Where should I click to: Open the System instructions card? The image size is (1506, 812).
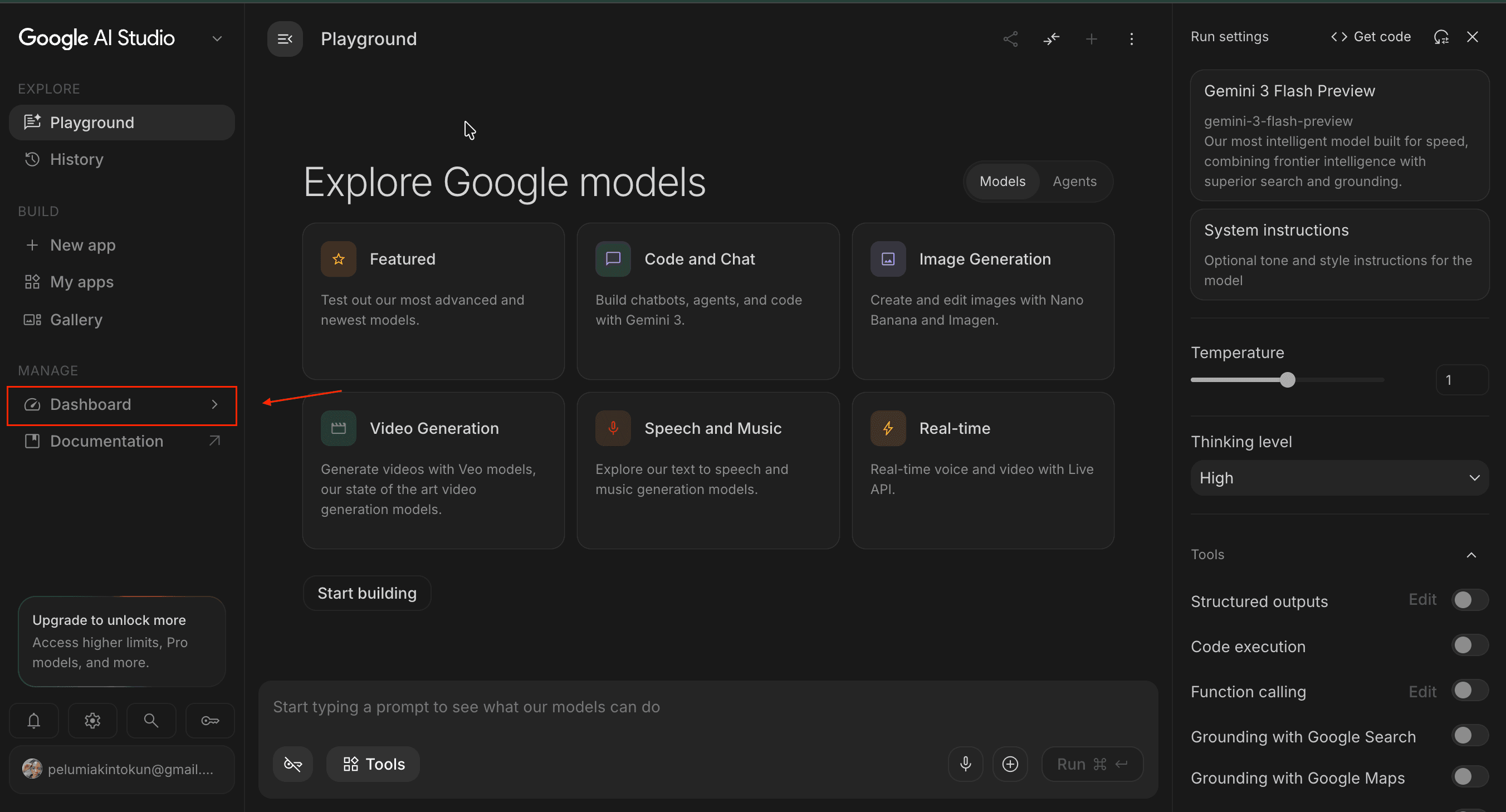(1339, 255)
